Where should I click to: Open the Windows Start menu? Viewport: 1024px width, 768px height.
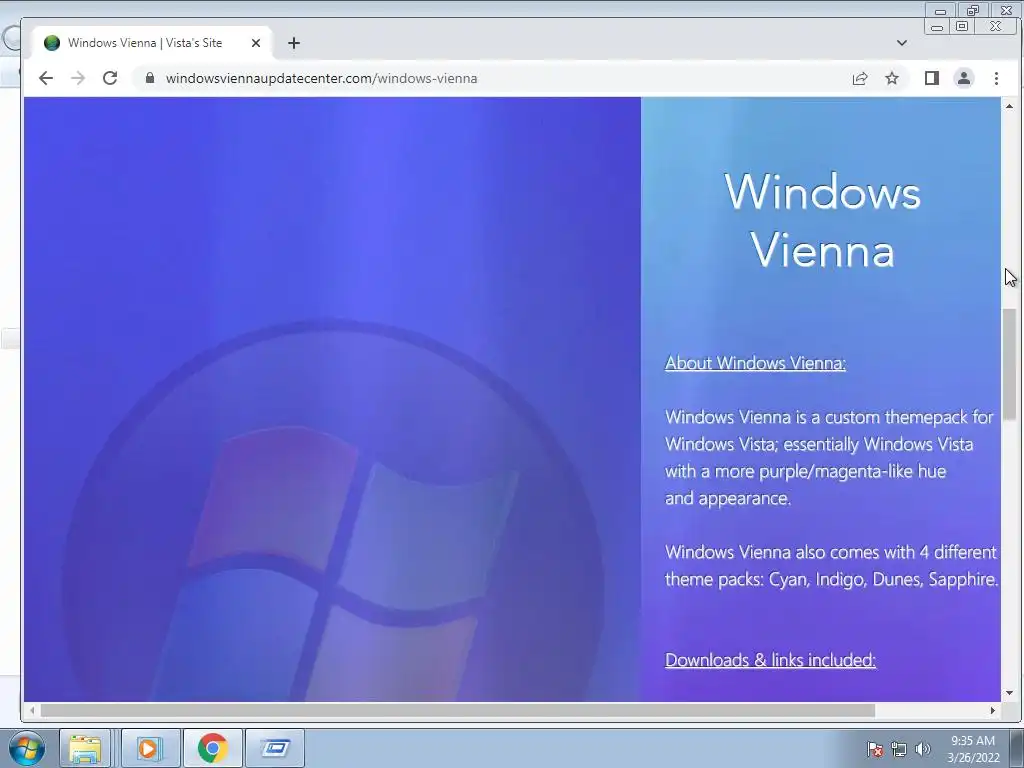pyautogui.click(x=27, y=748)
